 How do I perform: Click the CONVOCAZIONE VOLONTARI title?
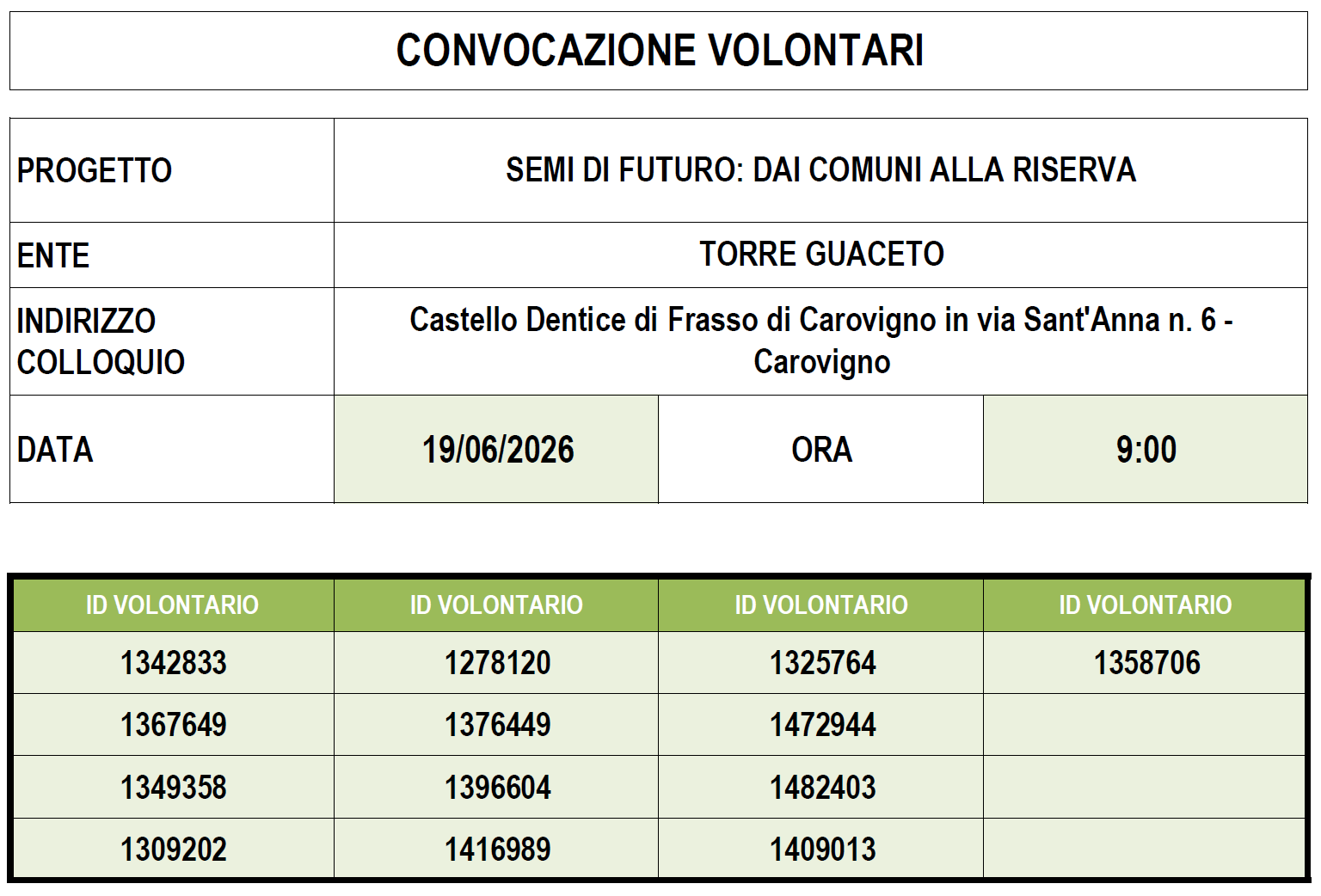660,50
